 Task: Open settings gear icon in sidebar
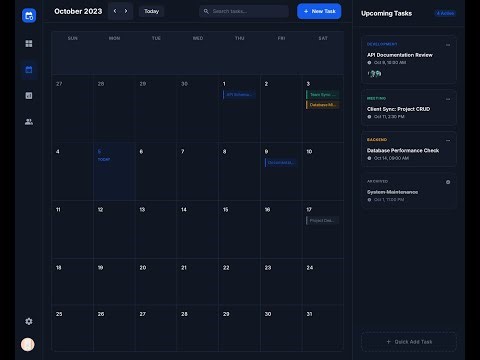pyautogui.click(x=29, y=321)
